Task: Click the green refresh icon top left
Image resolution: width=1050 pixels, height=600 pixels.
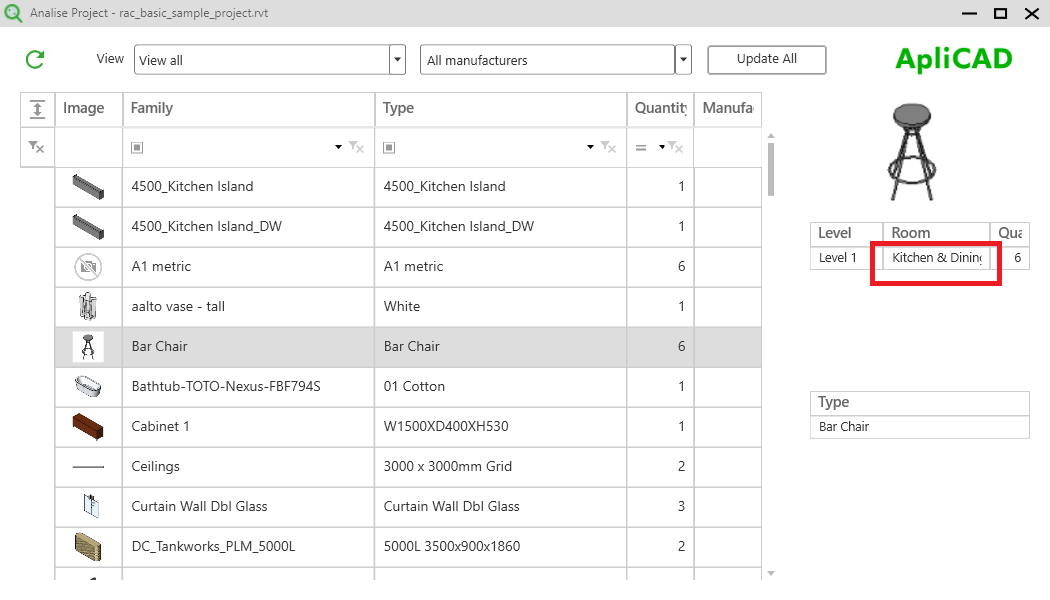Action: tap(34, 59)
